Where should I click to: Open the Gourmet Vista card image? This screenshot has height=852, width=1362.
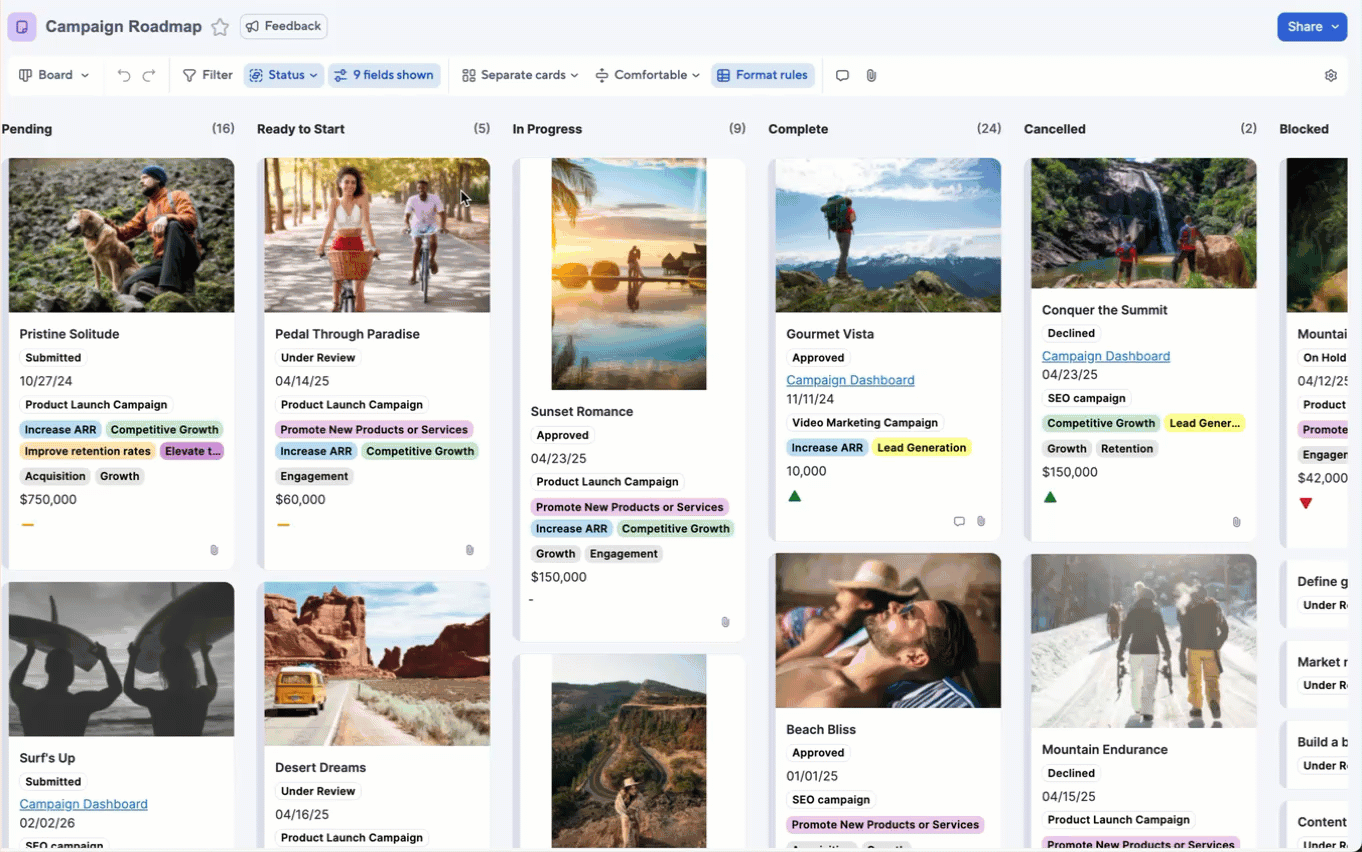888,235
